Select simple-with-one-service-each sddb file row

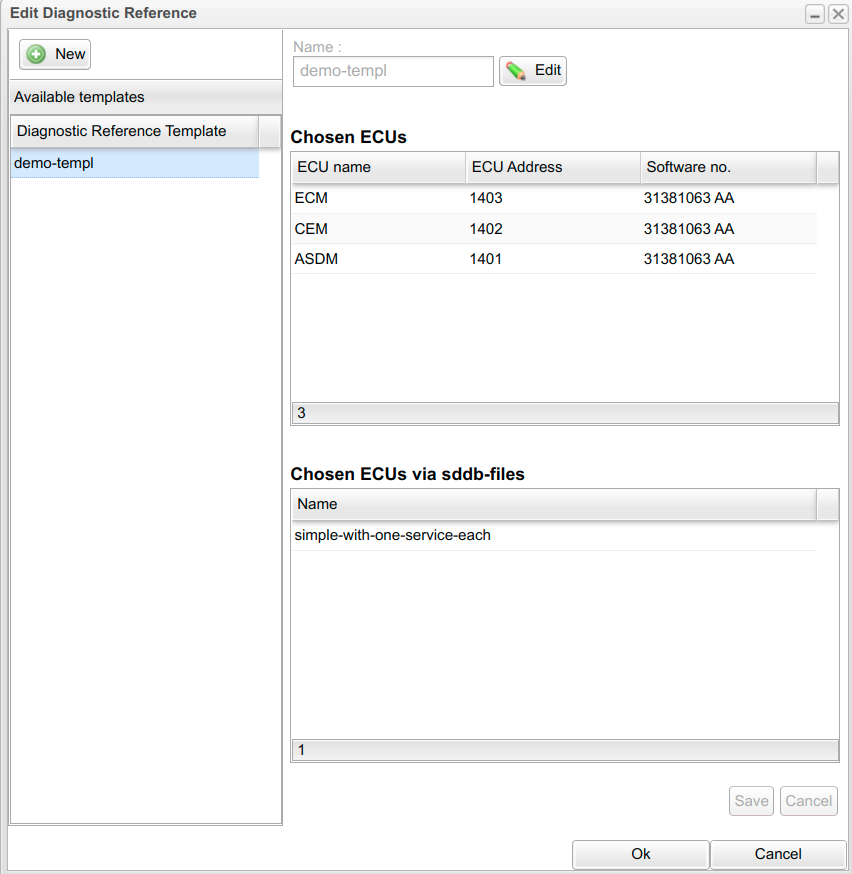coord(392,535)
